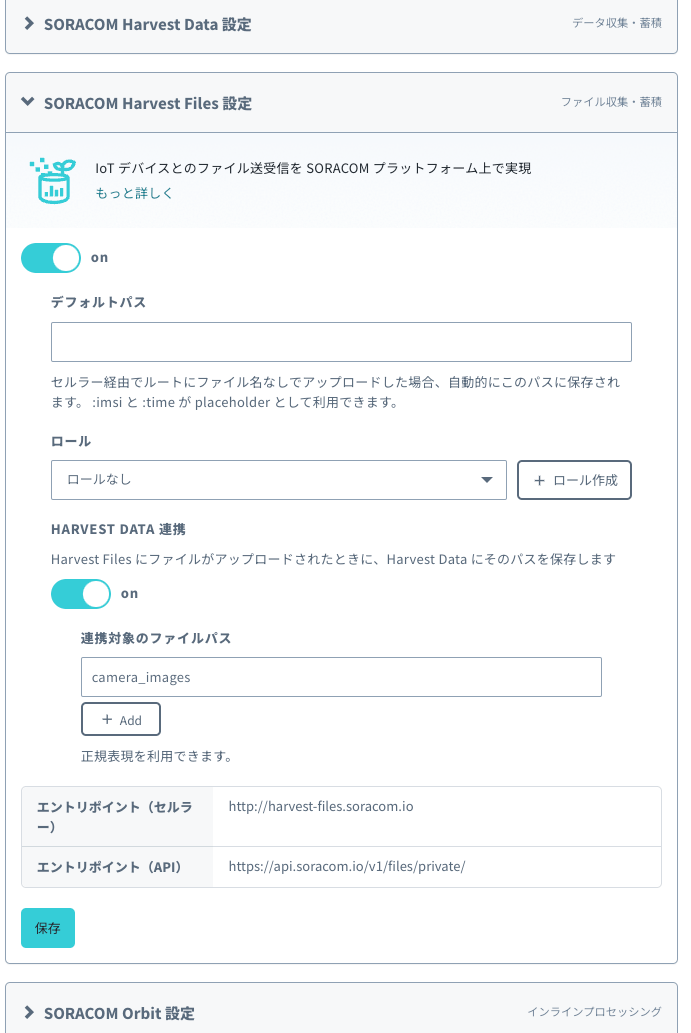Click the ロール dropdown caret arrow

click(x=487, y=480)
